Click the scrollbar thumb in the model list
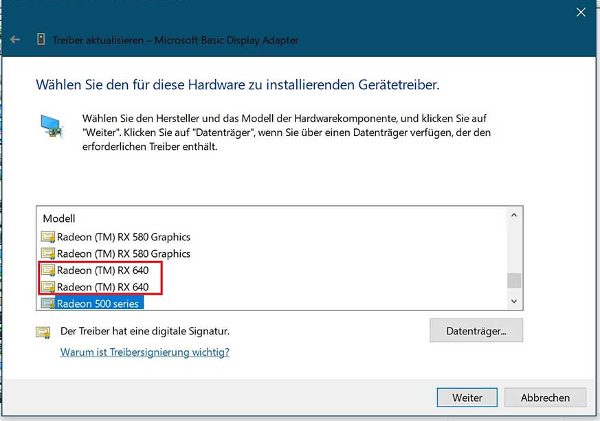The width and height of the screenshot is (600, 421). tap(514, 280)
